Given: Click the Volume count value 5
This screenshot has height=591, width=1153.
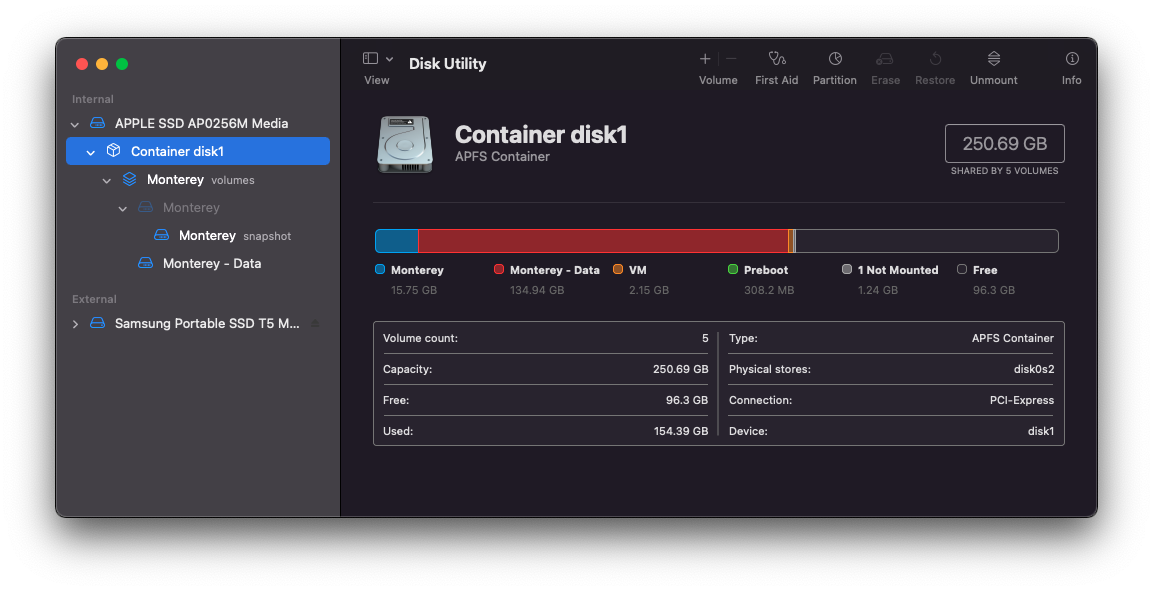Looking at the screenshot, I should click(705, 338).
